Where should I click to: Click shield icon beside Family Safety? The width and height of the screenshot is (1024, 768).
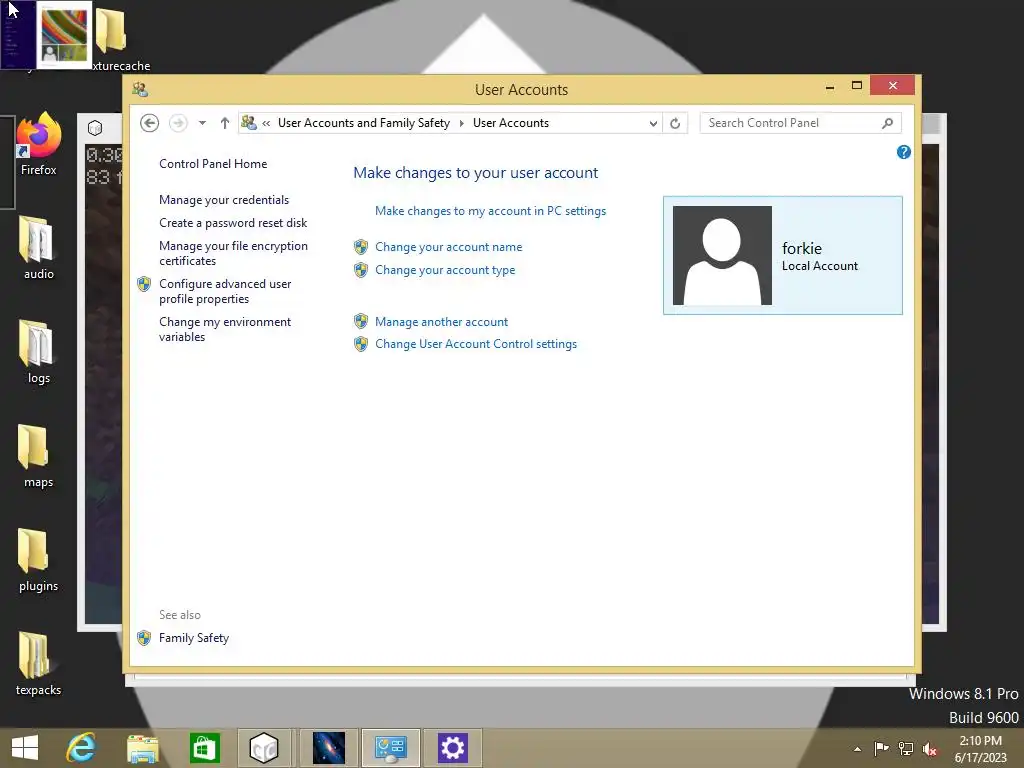click(x=144, y=638)
